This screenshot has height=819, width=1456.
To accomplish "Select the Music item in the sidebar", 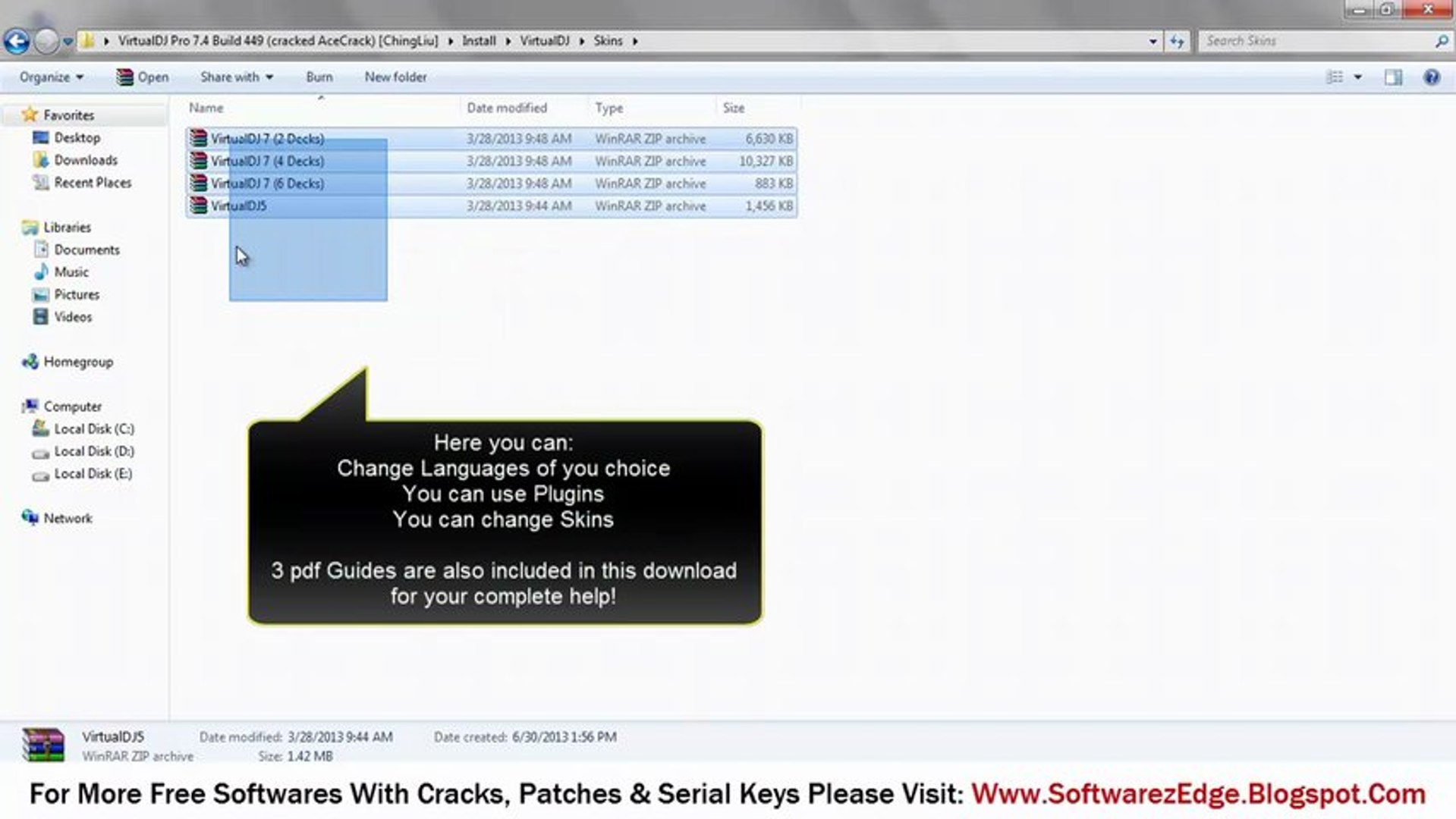I will (x=71, y=271).
